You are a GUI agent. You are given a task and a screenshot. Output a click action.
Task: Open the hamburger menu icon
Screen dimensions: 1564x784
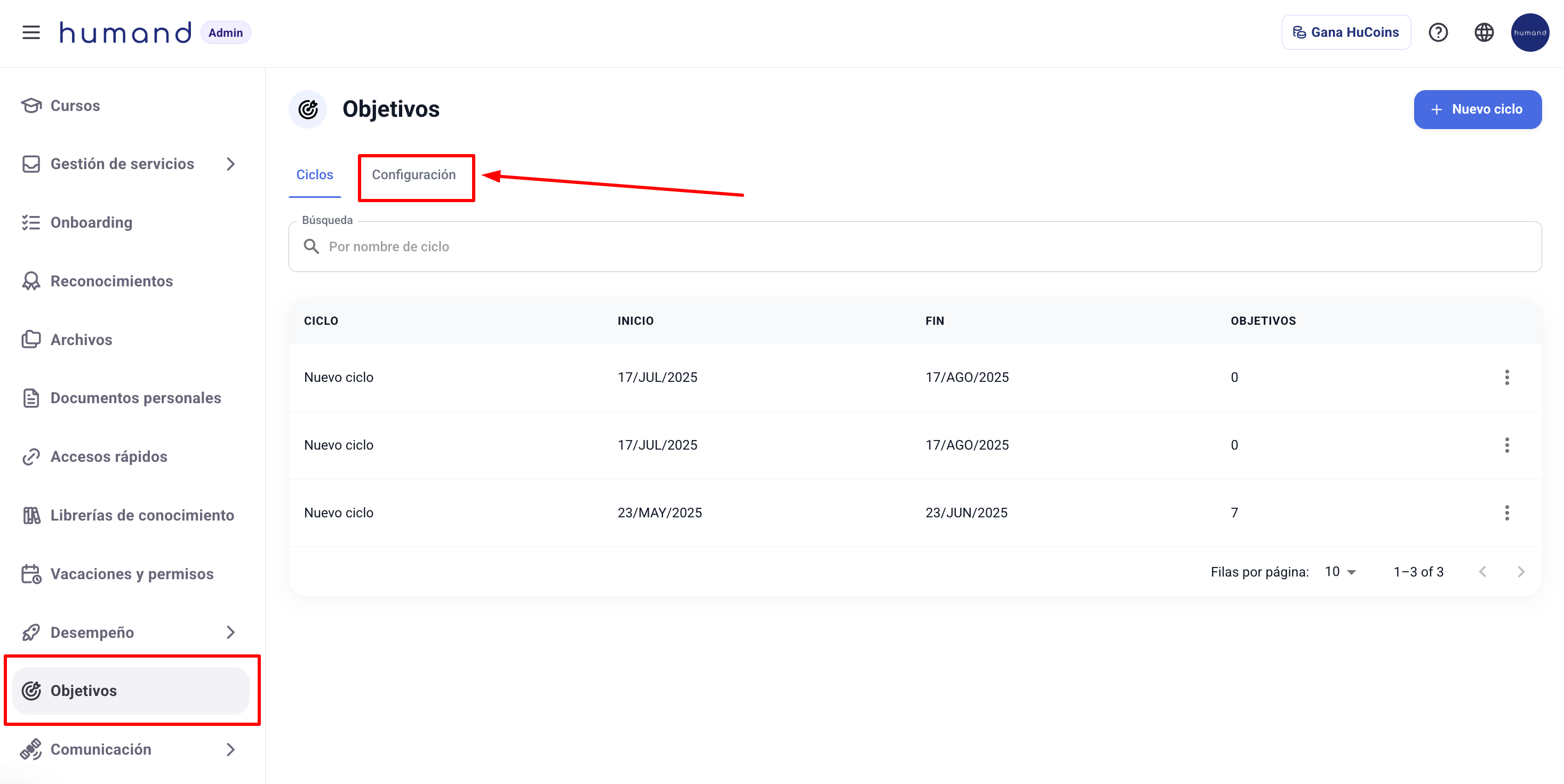click(x=31, y=32)
